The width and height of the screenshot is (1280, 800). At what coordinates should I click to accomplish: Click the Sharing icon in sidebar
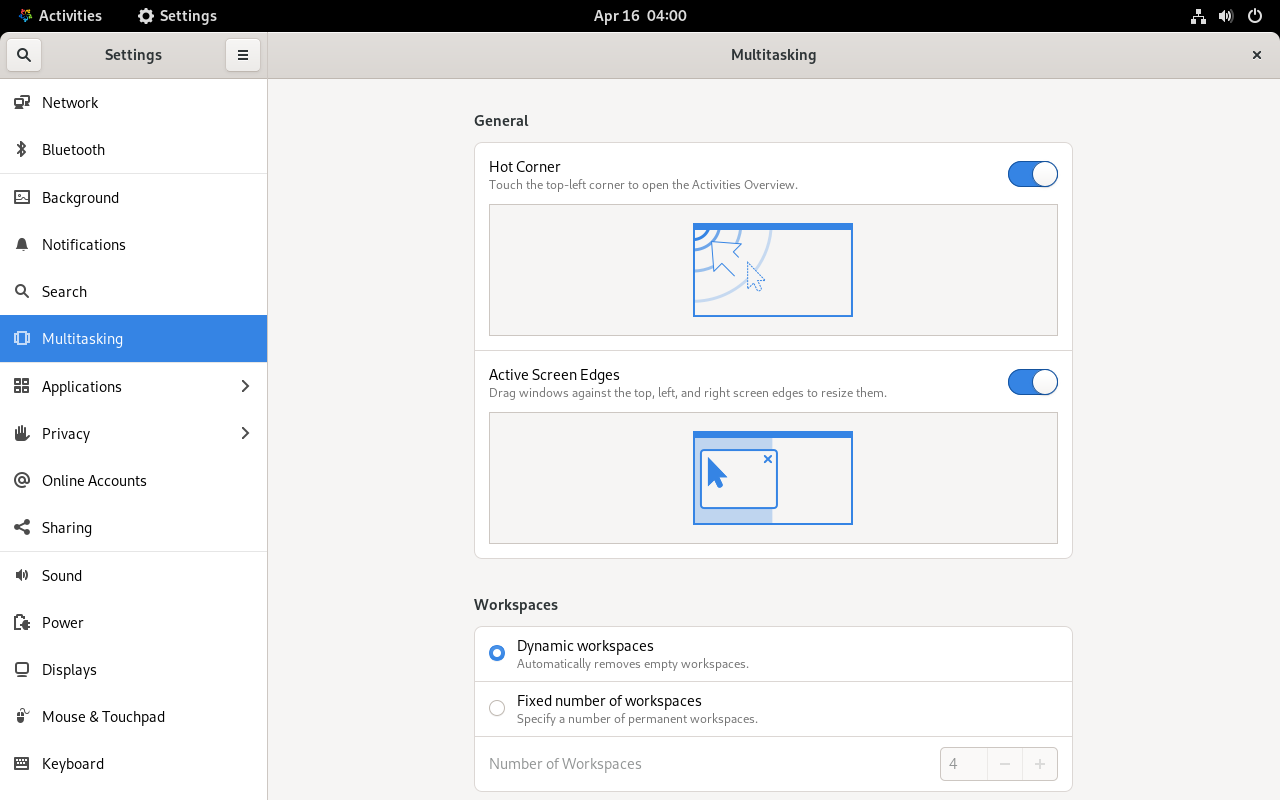coord(22,528)
